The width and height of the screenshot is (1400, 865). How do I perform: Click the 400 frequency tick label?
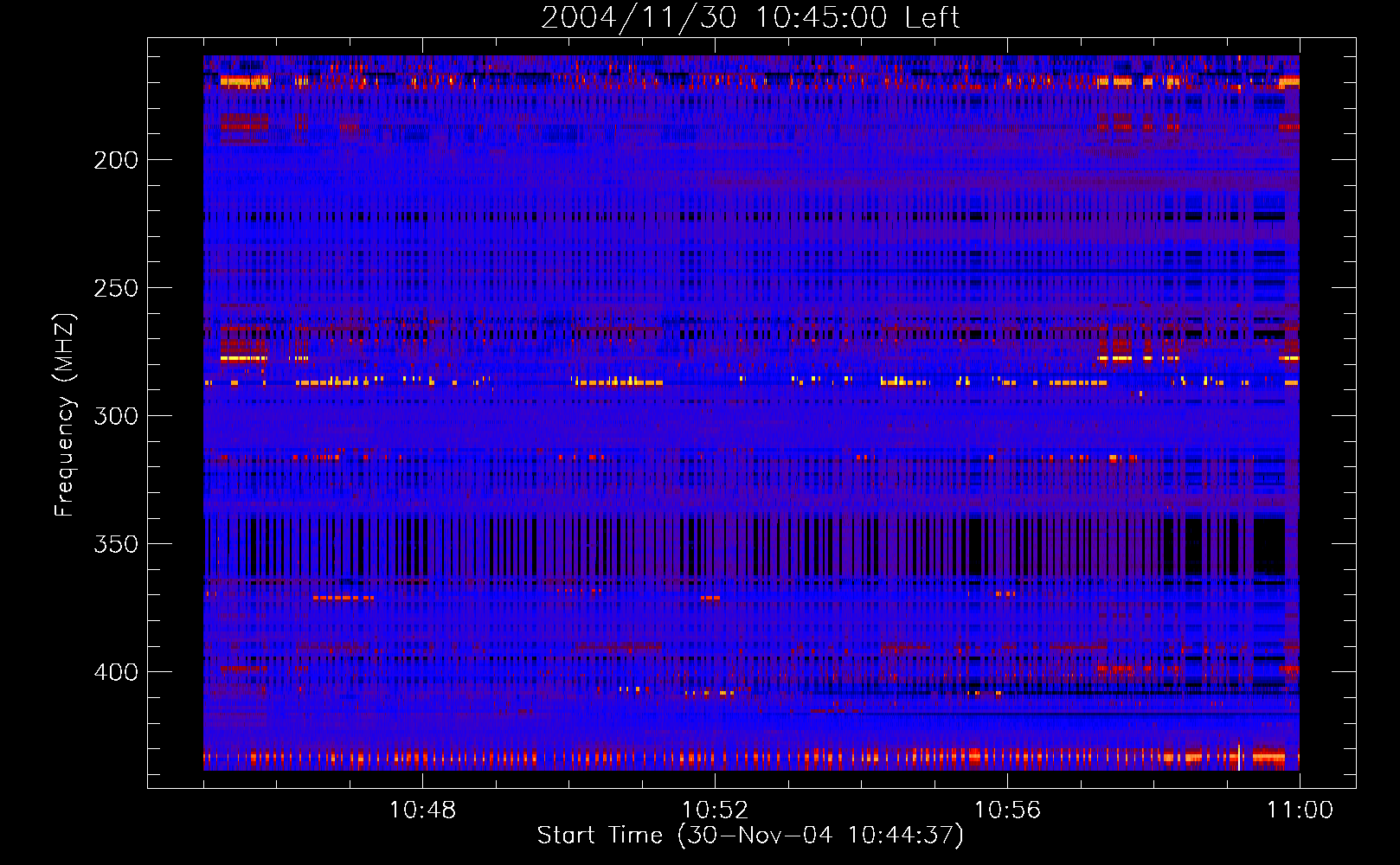pyautogui.click(x=116, y=672)
